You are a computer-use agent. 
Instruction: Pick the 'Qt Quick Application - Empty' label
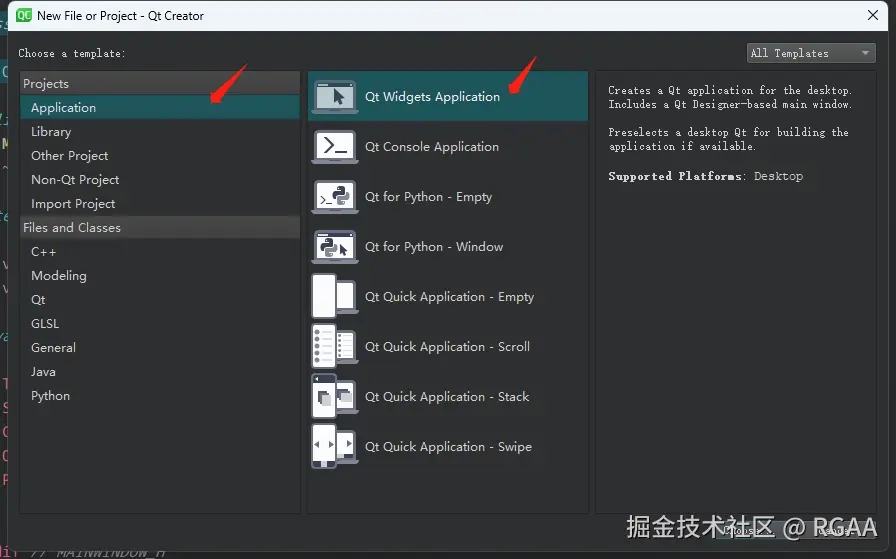pos(450,297)
